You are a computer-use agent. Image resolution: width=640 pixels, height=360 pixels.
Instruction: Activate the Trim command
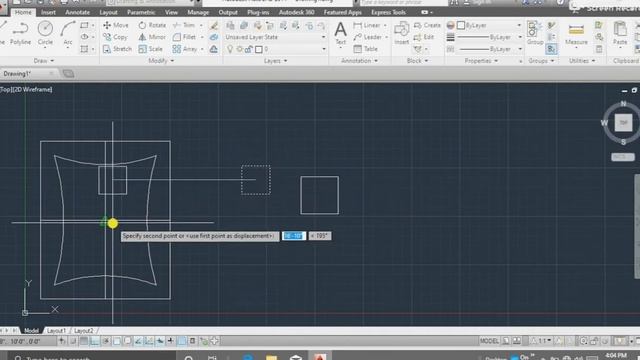click(x=184, y=25)
